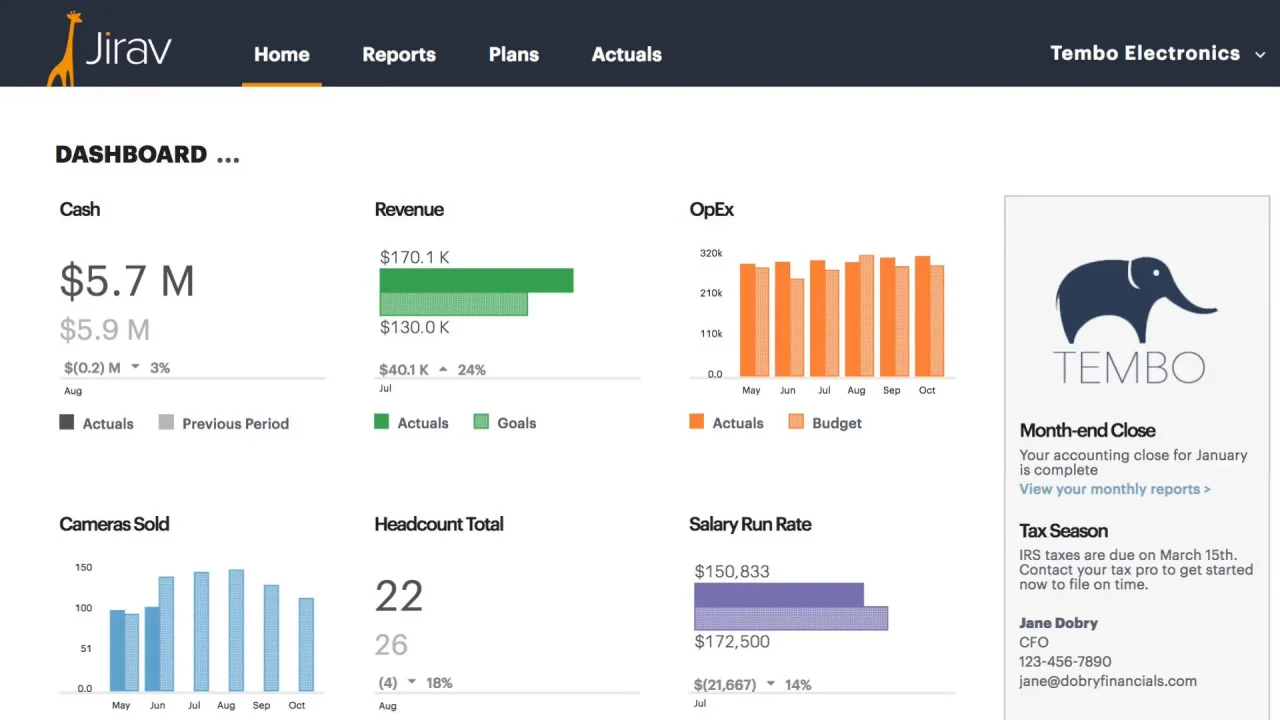Click the $40.1 K revenue variance value

pos(404,369)
